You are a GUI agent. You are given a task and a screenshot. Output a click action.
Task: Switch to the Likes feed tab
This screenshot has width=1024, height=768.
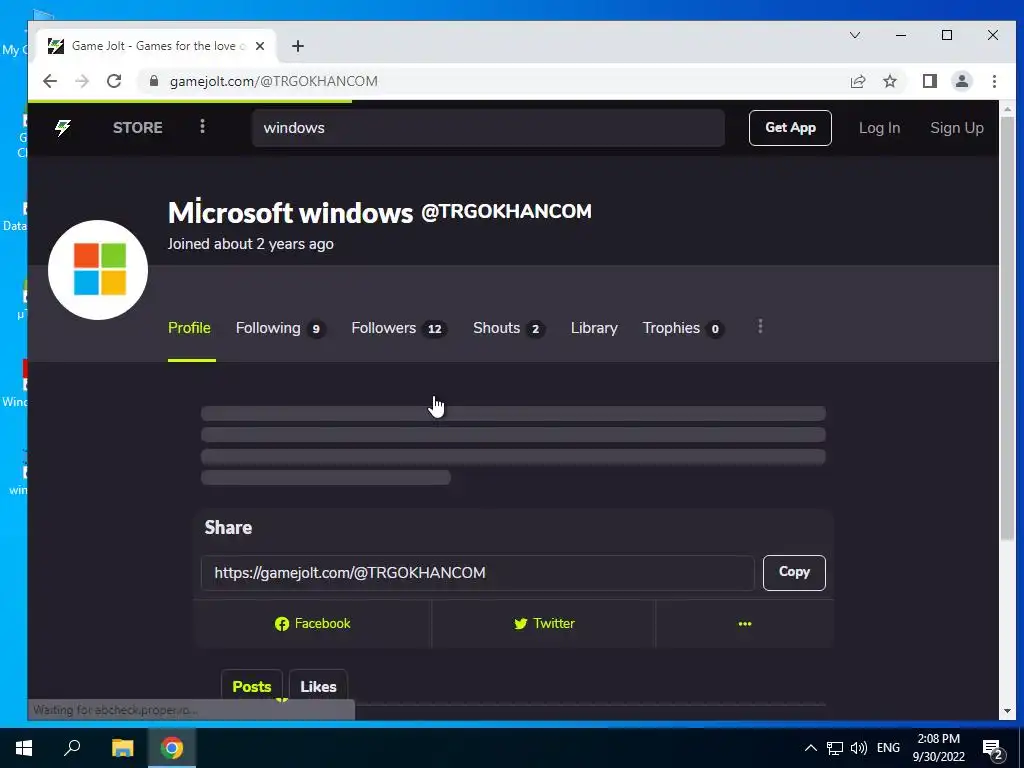tap(318, 686)
